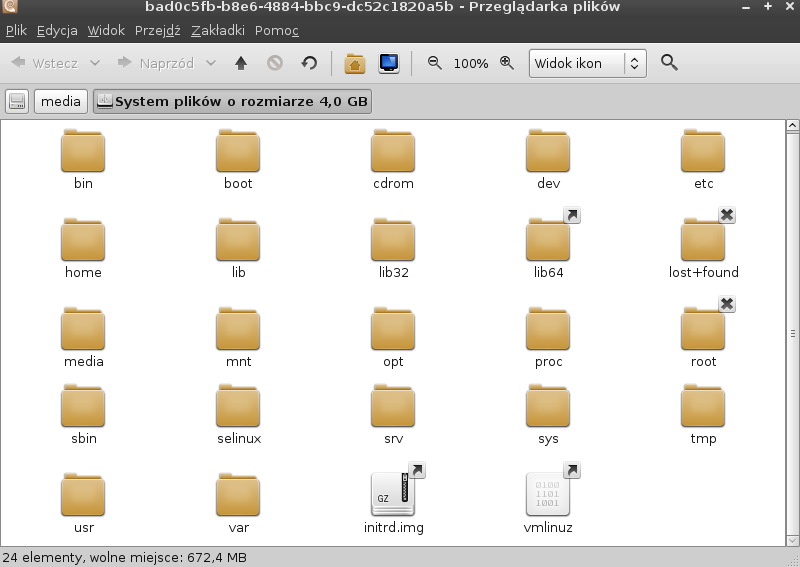Select the lib32 folder
The image size is (800, 567).
pyautogui.click(x=393, y=248)
